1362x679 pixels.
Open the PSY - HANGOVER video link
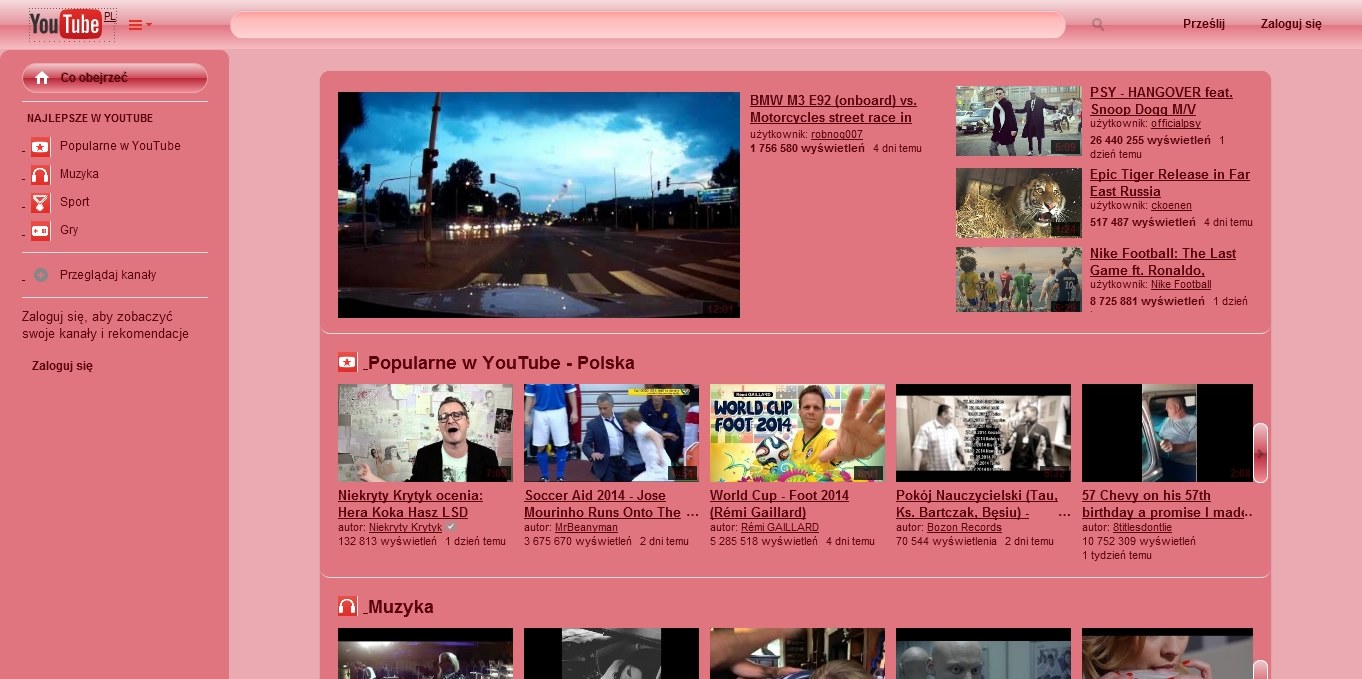pyautogui.click(x=1159, y=101)
